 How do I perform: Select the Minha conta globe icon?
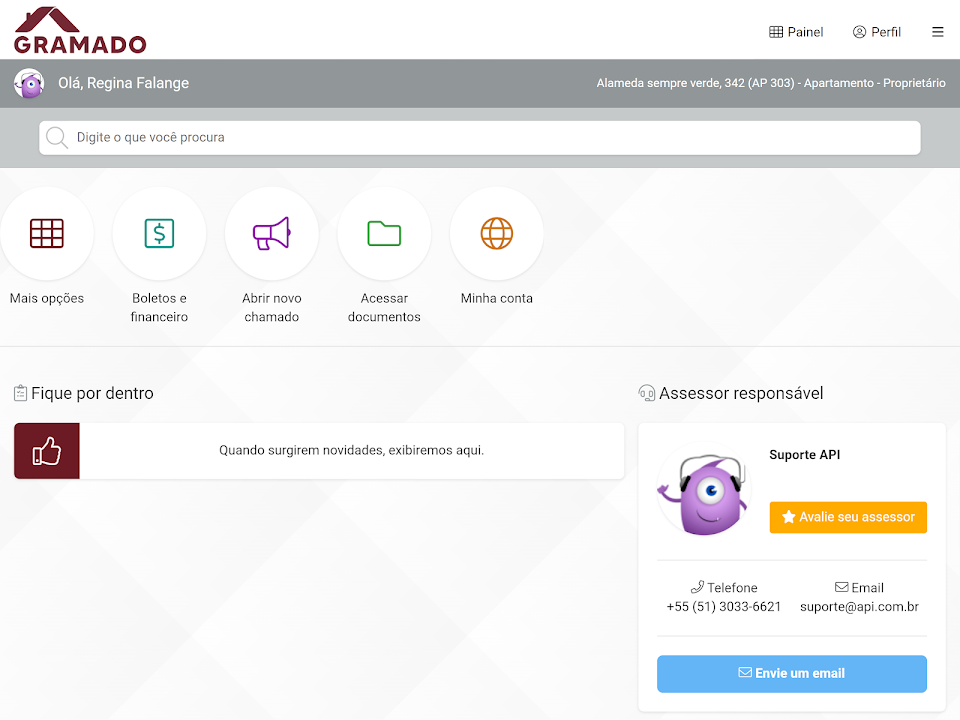point(497,234)
